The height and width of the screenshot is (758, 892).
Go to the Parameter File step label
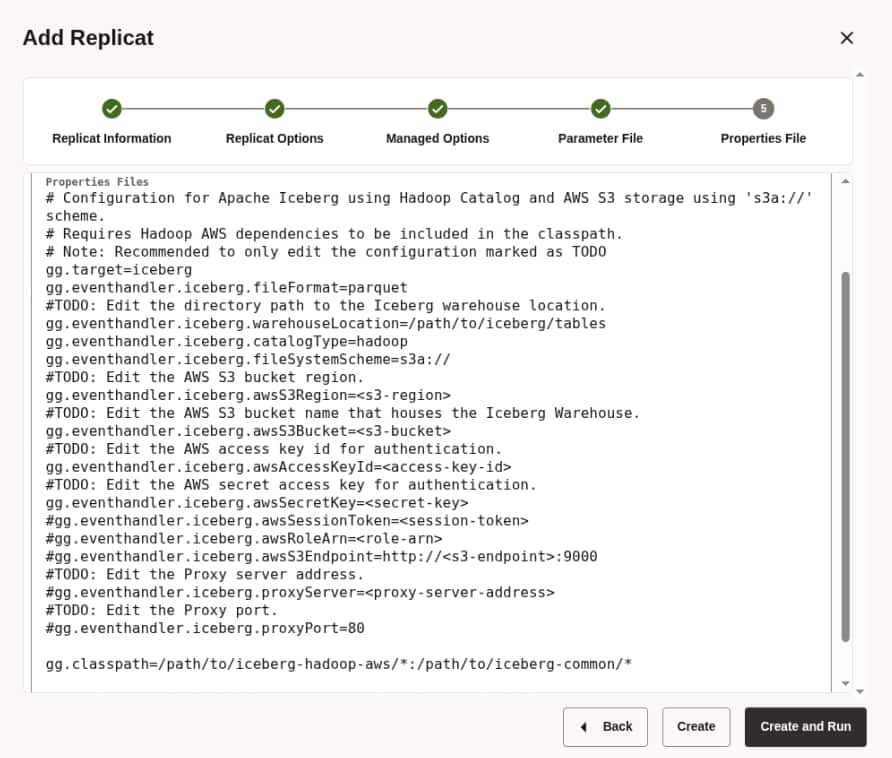600,138
